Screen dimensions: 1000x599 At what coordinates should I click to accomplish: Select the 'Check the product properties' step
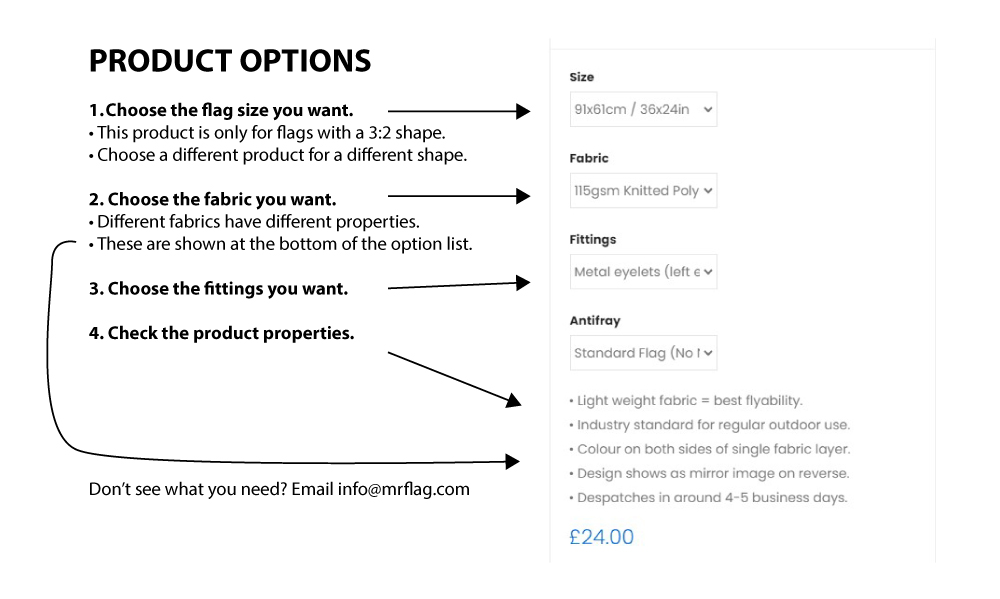point(221,333)
